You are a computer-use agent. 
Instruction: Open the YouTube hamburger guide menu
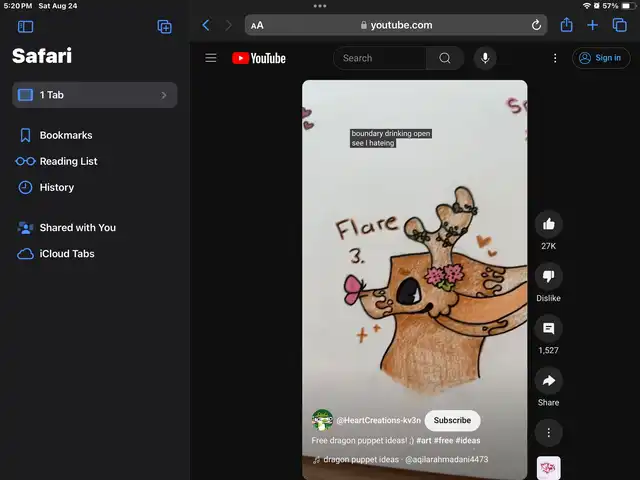pos(211,58)
